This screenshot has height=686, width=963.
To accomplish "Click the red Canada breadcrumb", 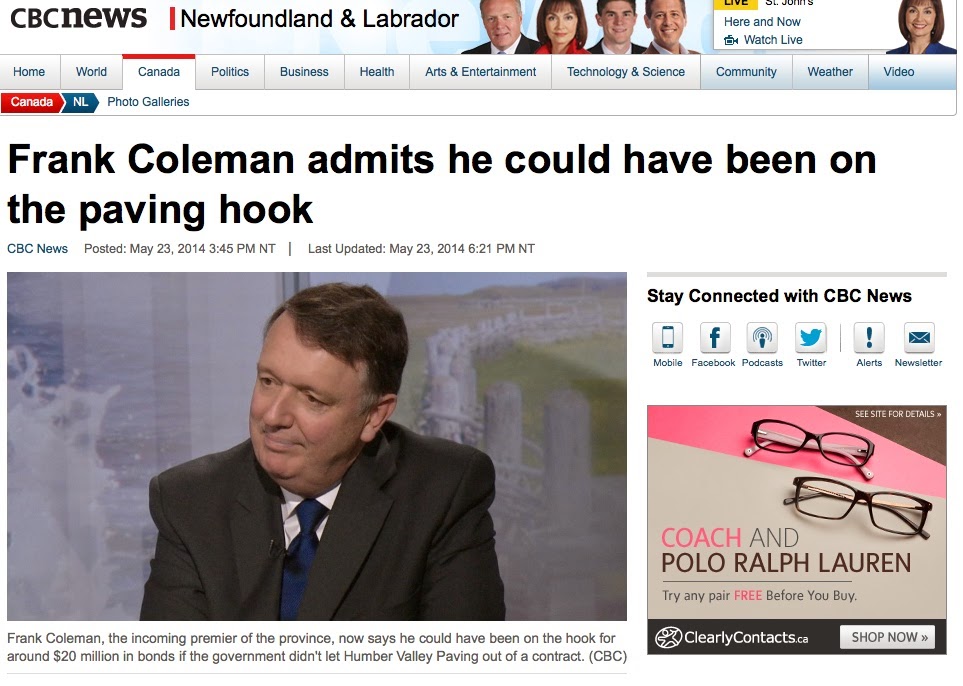I will (32, 102).
